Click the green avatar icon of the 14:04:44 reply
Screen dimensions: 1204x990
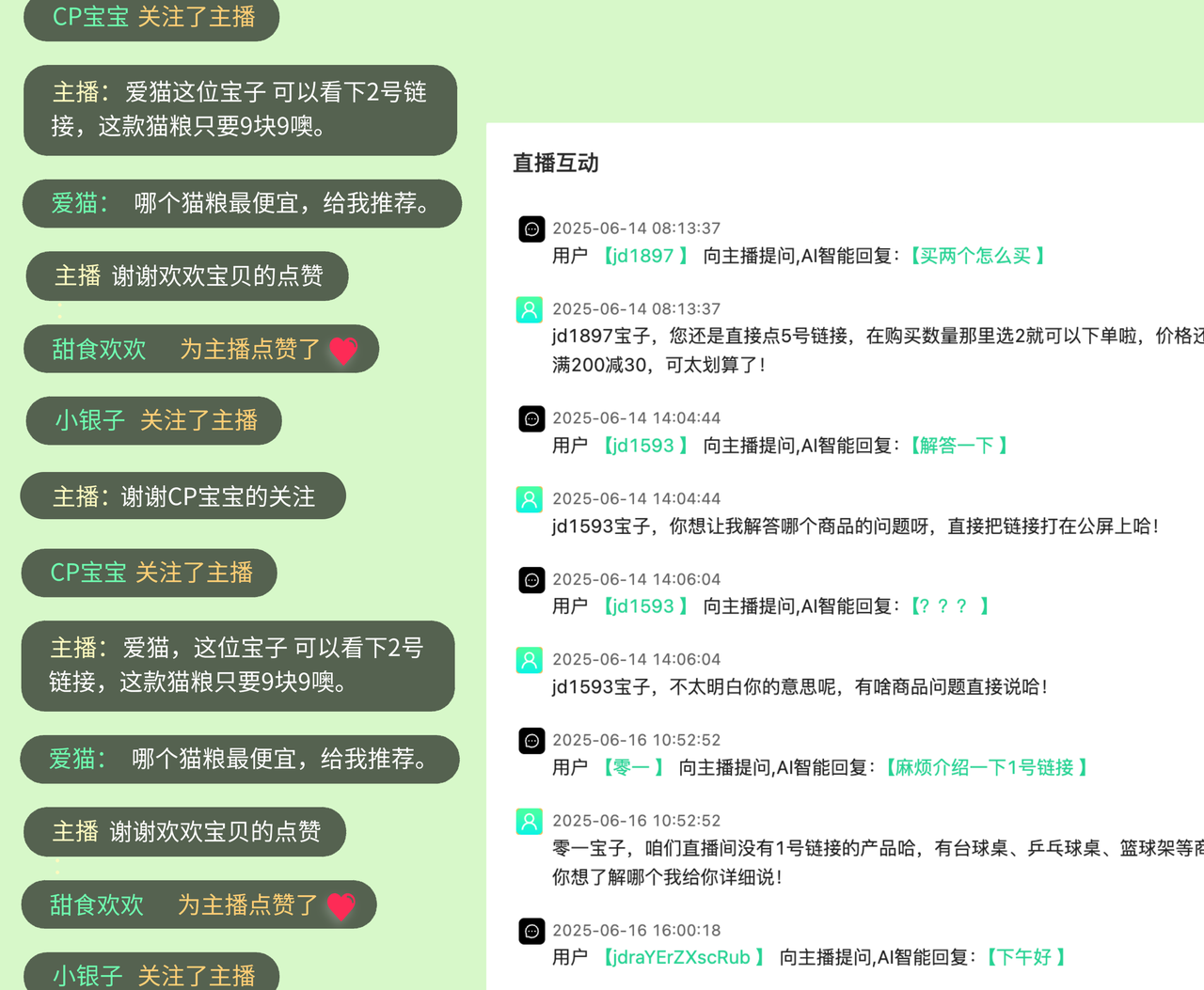tap(530, 499)
